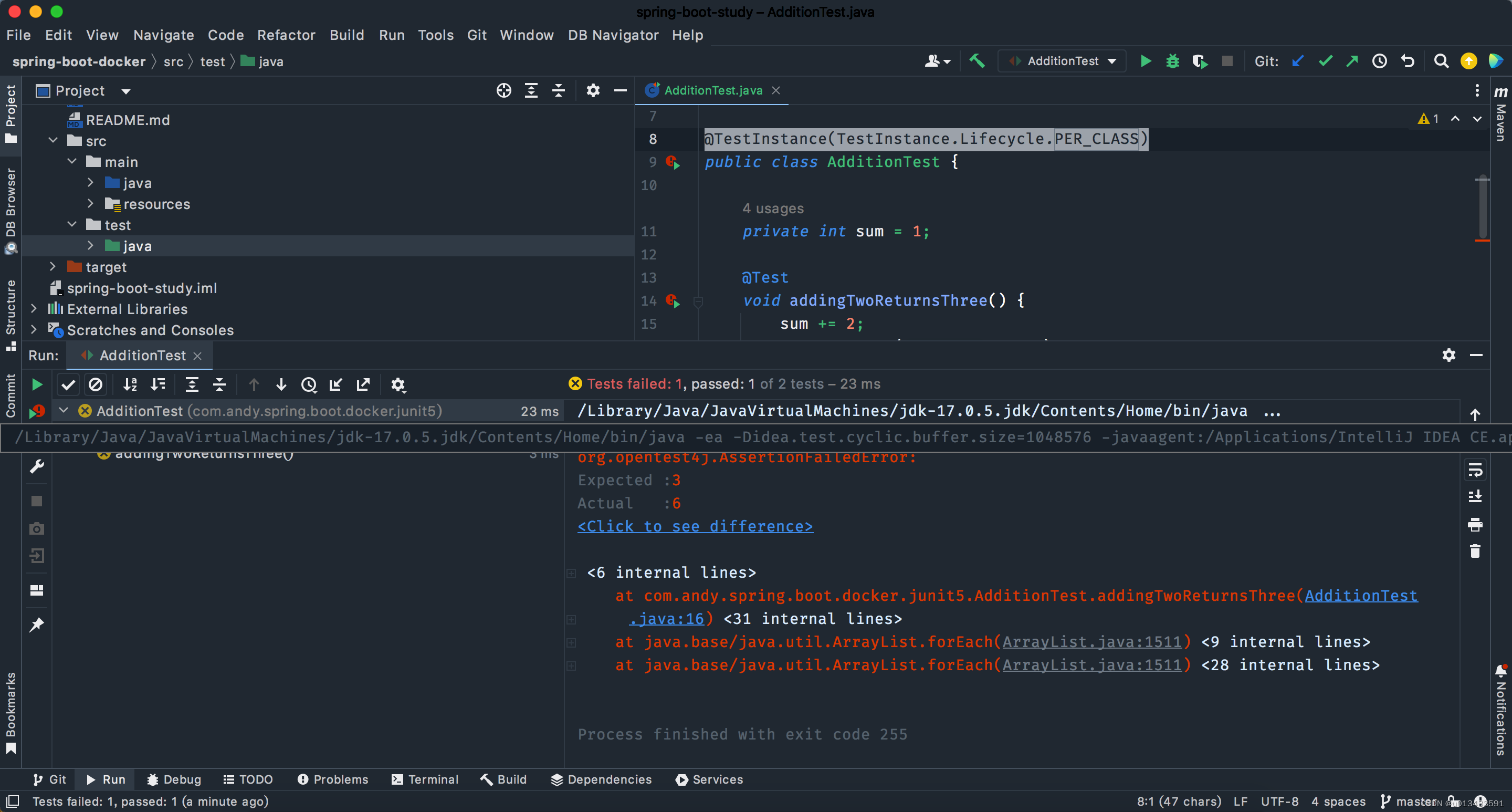
Task: Expand Scratches and Consoles node
Action: pyautogui.click(x=34, y=330)
